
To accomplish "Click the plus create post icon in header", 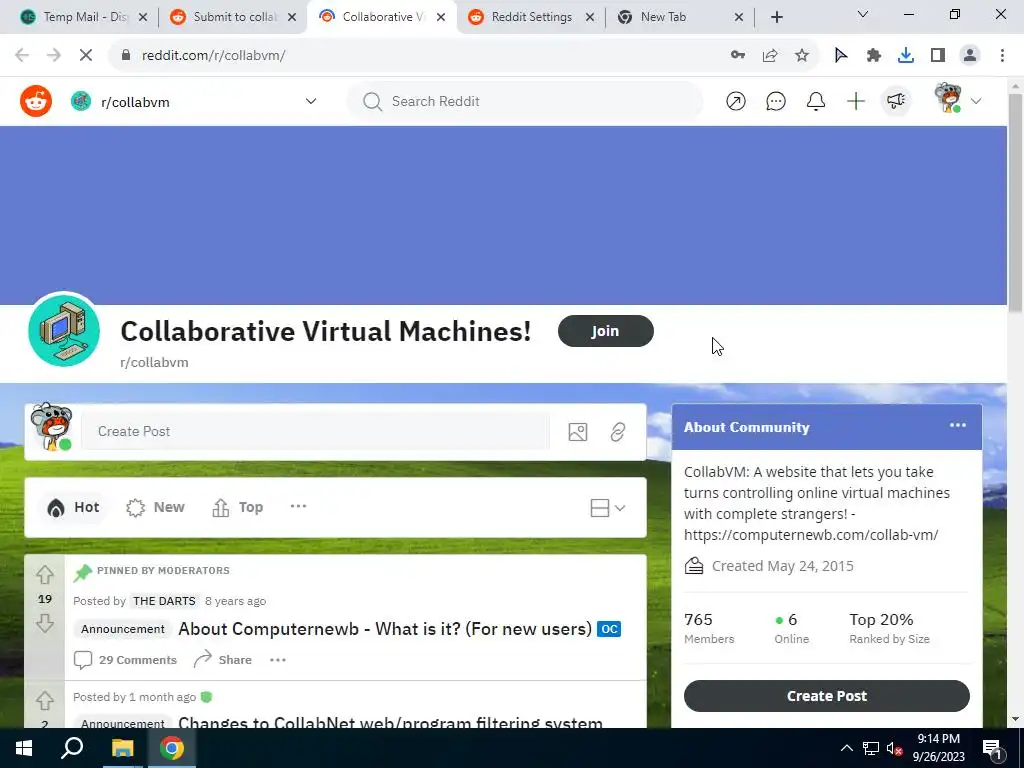I will coord(856,101).
